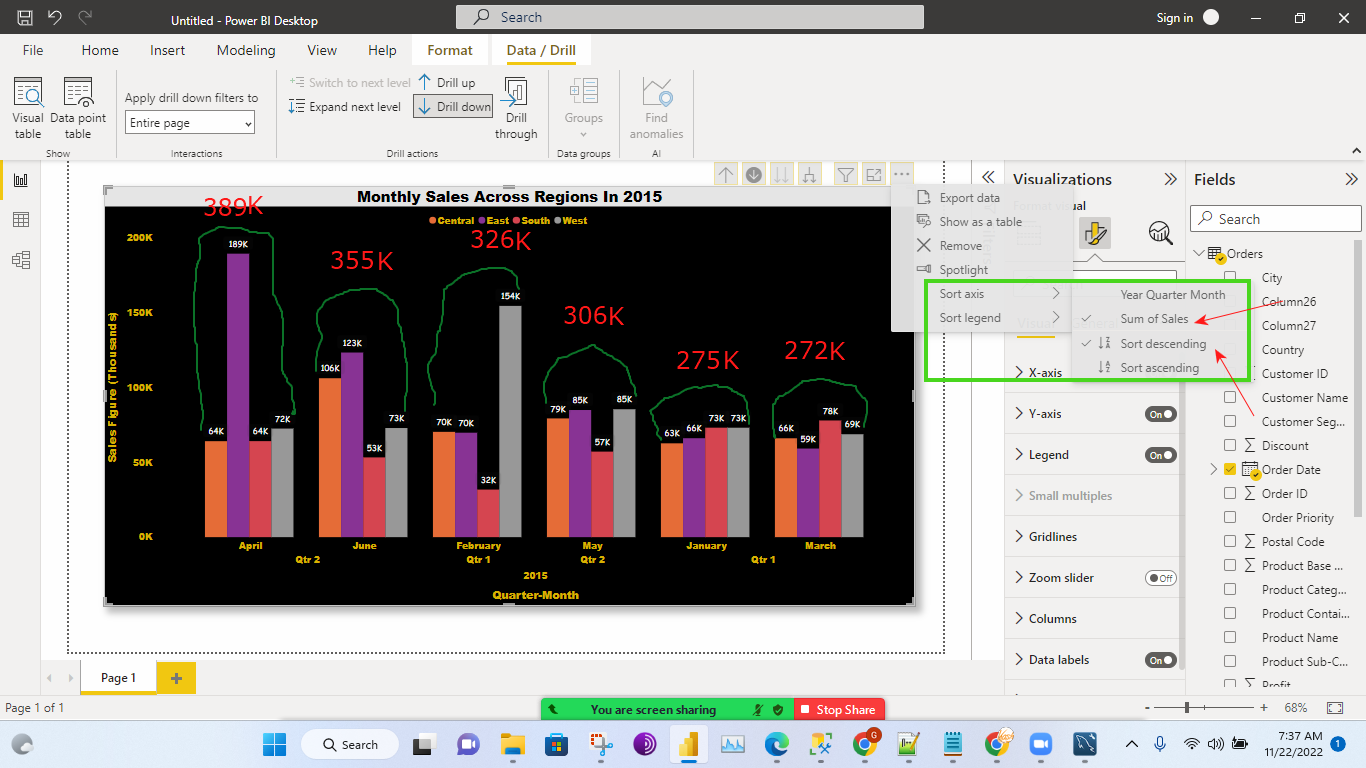This screenshot has width=1366, height=768.
Task: Click the Search box in the title bar
Action: point(690,17)
